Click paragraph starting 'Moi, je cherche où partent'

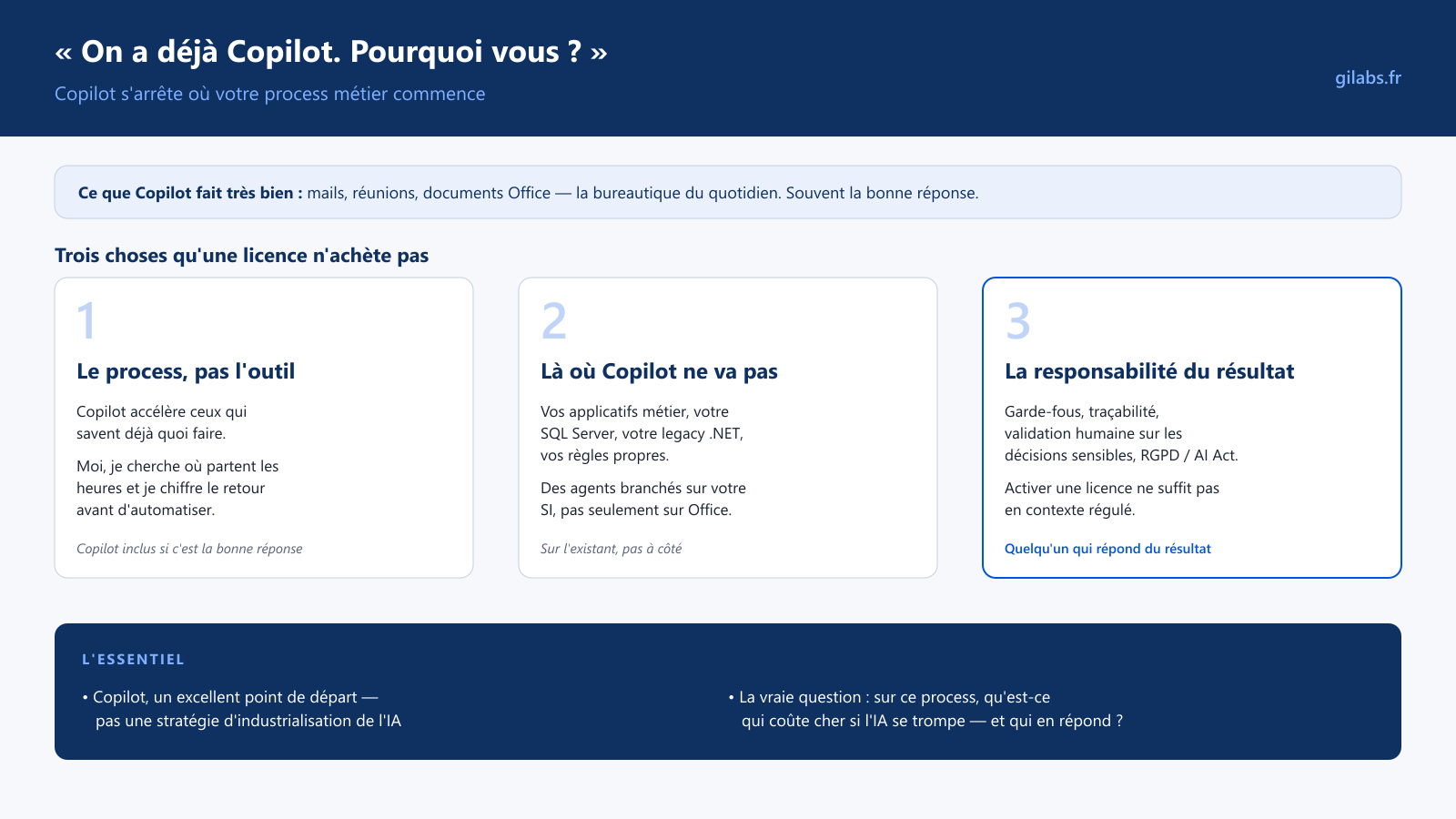(177, 488)
